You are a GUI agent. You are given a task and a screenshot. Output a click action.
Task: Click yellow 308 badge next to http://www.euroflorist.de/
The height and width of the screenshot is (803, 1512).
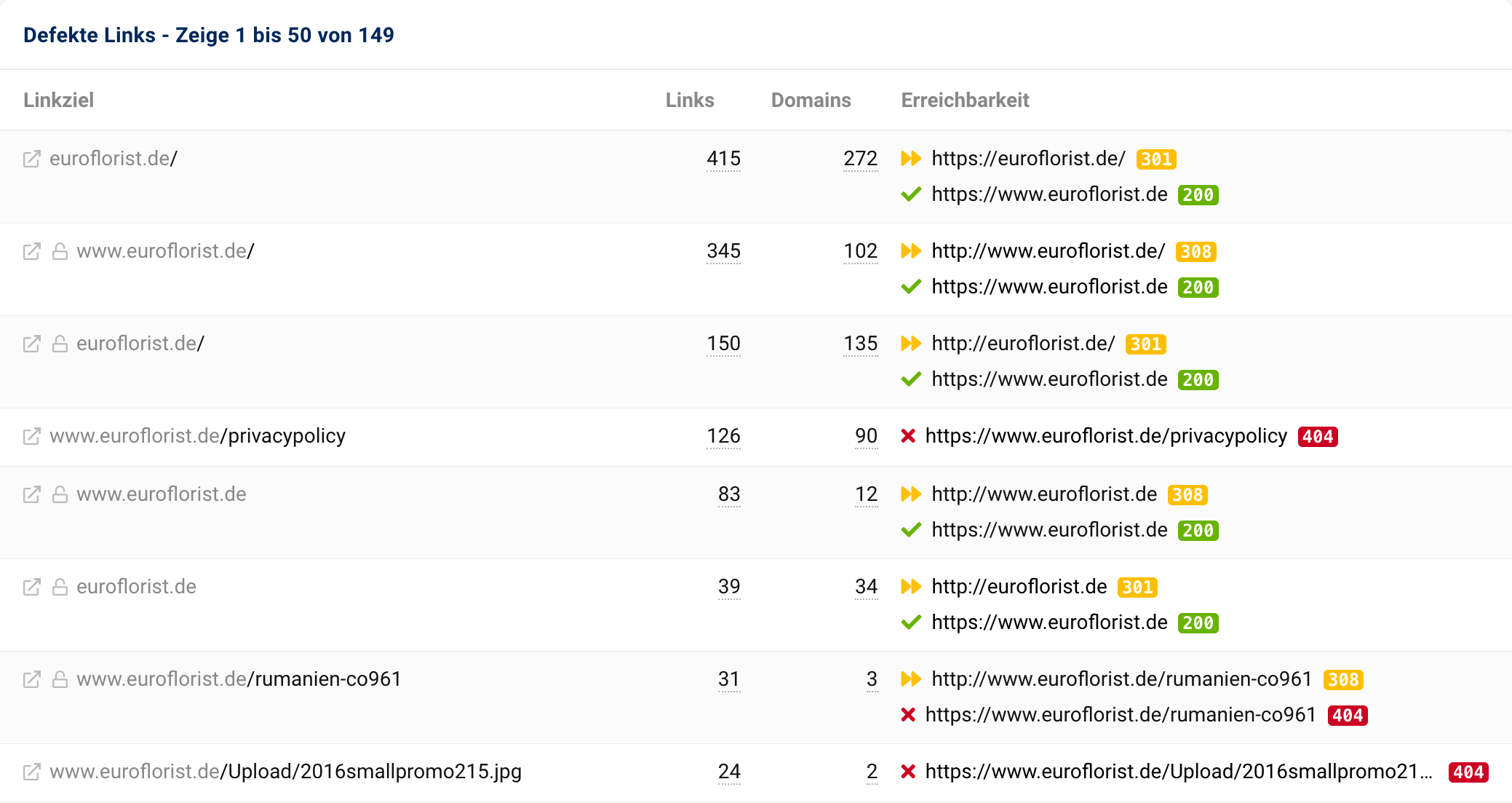pyautogui.click(x=1195, y=252)
